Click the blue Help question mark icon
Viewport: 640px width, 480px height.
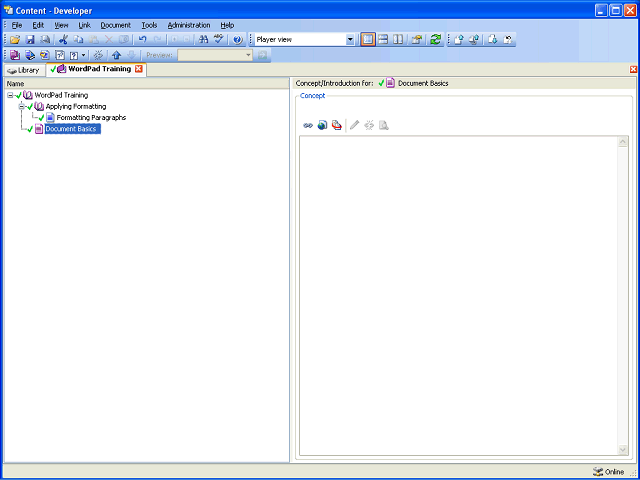(238, 40)
